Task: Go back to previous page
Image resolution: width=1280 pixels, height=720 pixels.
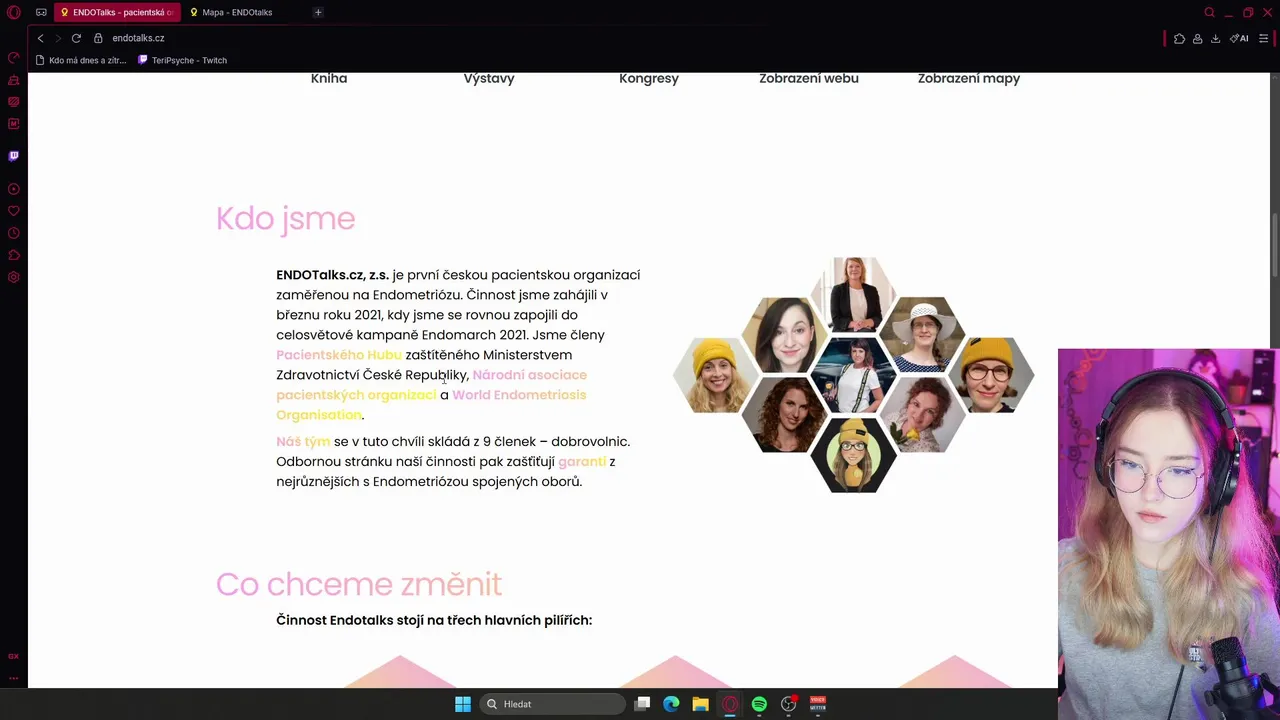Action: point(40,38)
